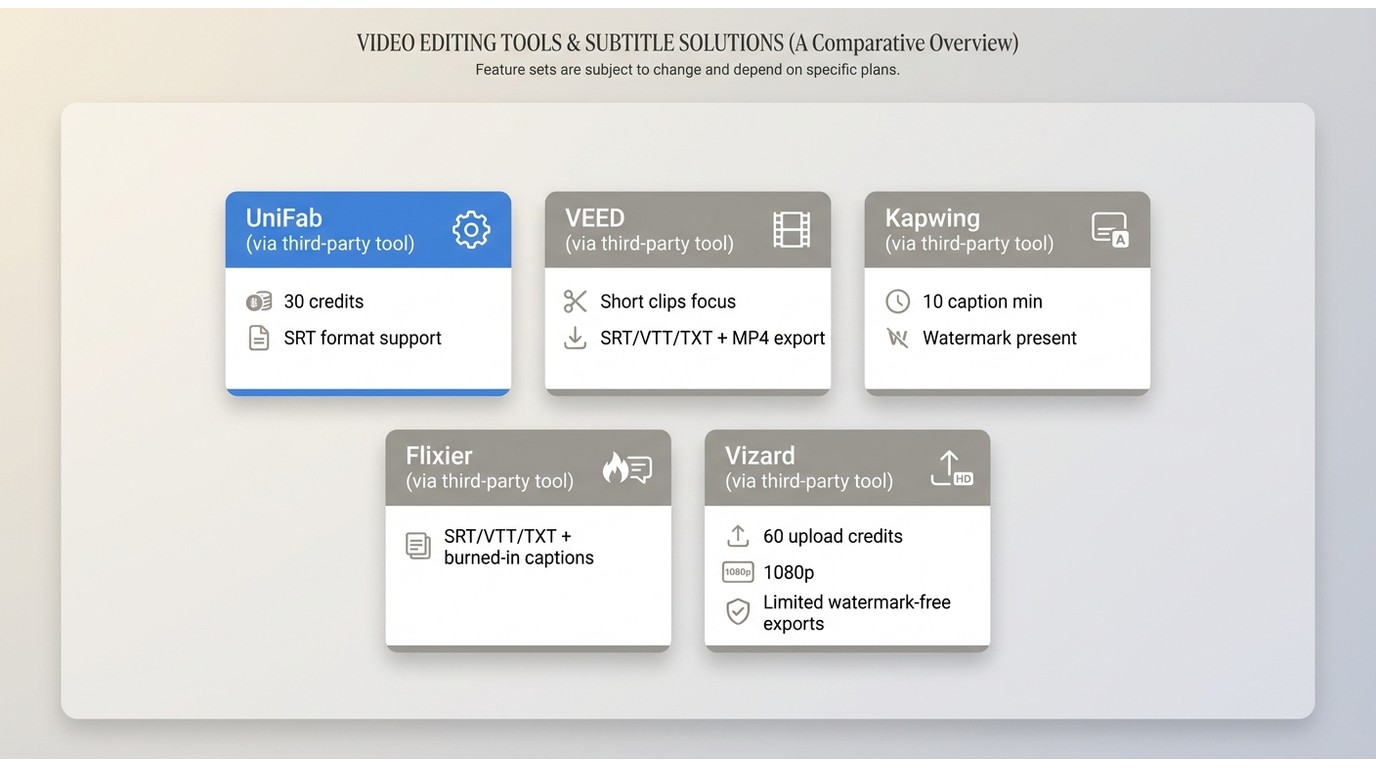
Task: Click '(via third-party tool)' under VEED
Action: [x=650, y=244]
